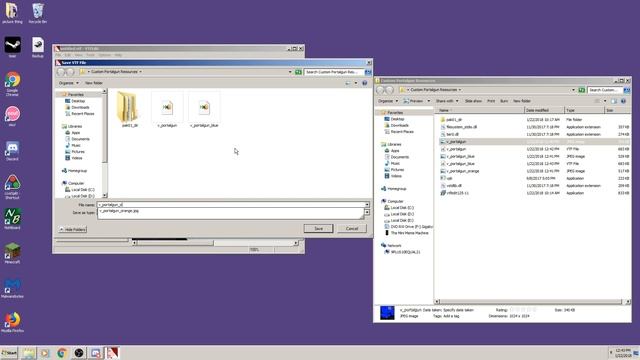The height and width of the screenshot is (360, 640).
Task: Select The Mini Mania Machine in Explorer sidebar
Action: pos(409,233)
